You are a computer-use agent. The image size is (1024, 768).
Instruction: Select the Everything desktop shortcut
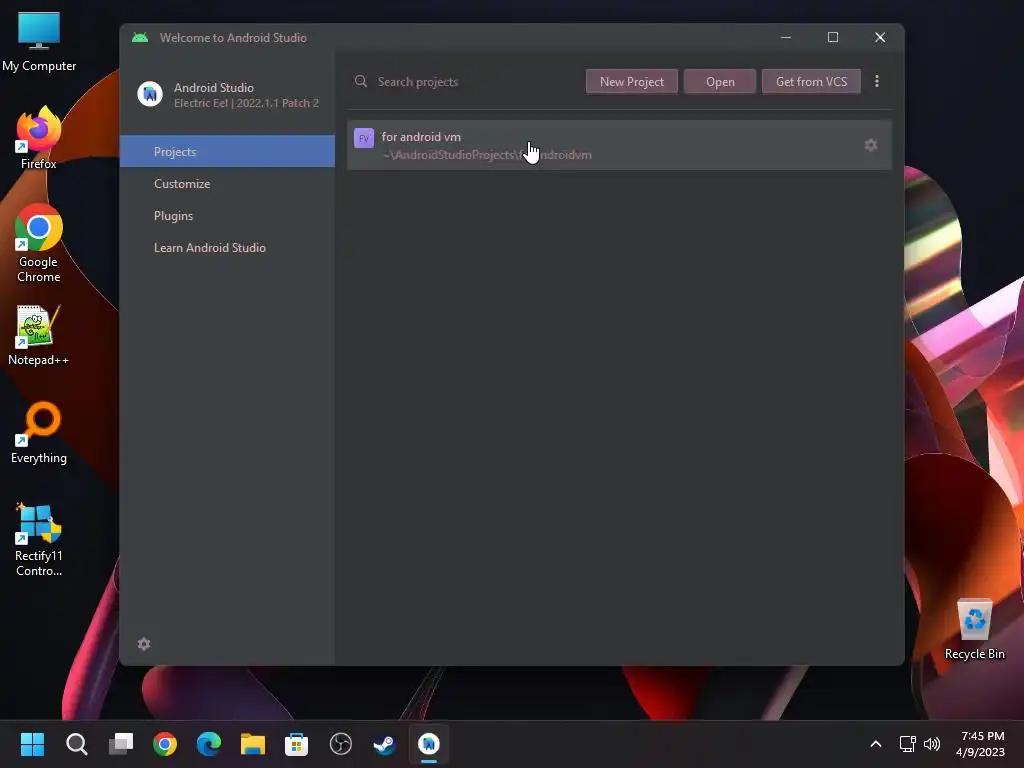click(39, 432)
